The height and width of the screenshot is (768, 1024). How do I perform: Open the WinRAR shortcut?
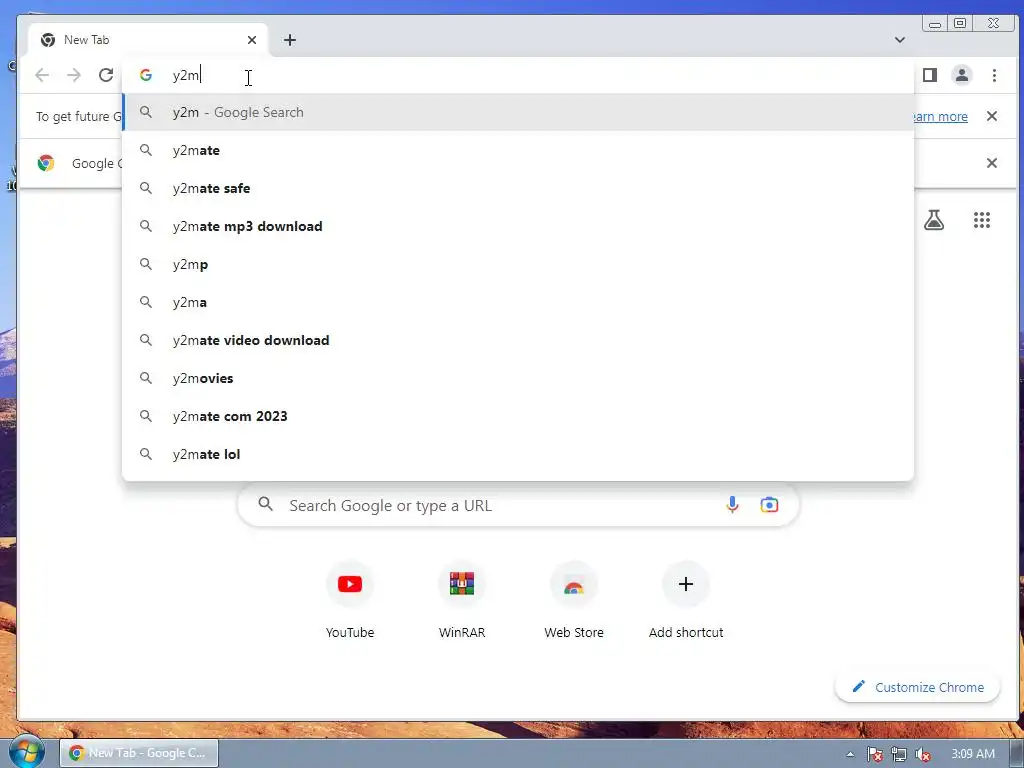click(462, 600)
